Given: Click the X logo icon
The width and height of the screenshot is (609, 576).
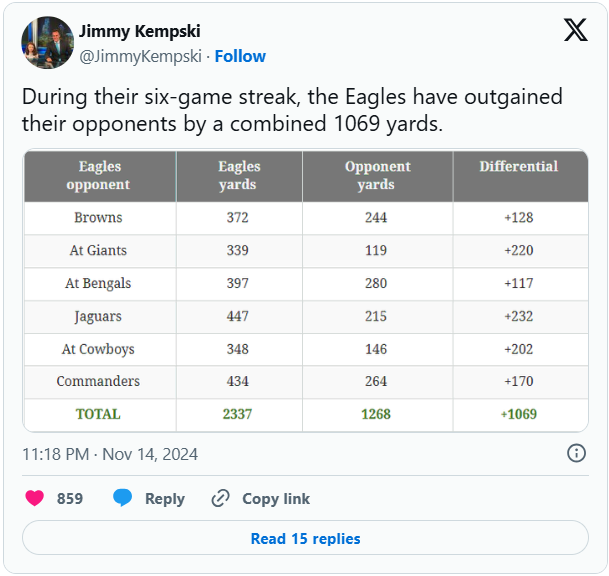Looking at the screenshot, I should click(x=576, y=30).
